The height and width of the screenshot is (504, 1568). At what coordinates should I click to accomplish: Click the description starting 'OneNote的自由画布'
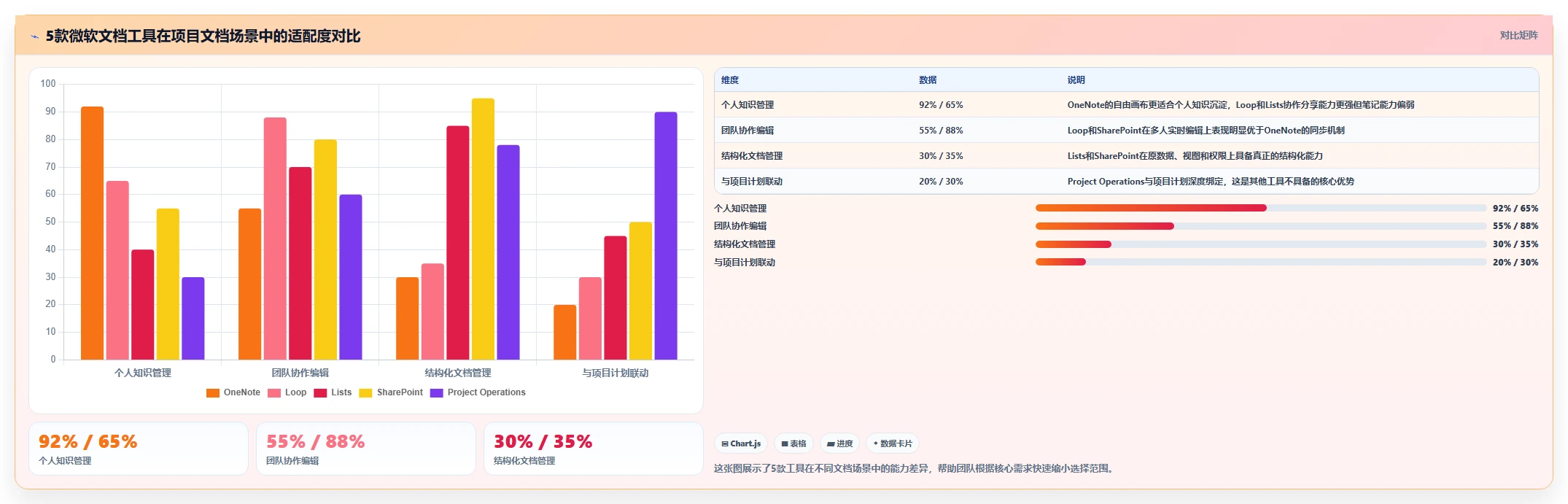[1241, 105]
